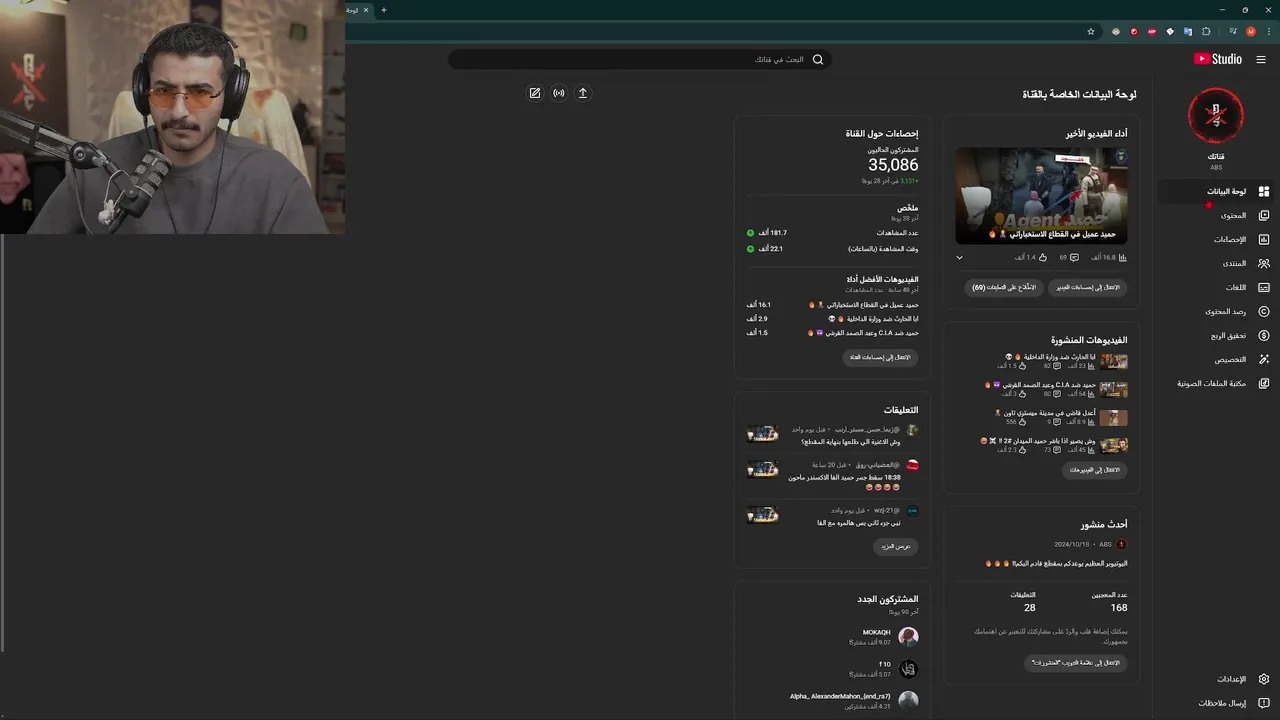Click الاطلاع على التعليقات (69) button
Viewport: 1280px width, 720px height.
[1003, 287]
